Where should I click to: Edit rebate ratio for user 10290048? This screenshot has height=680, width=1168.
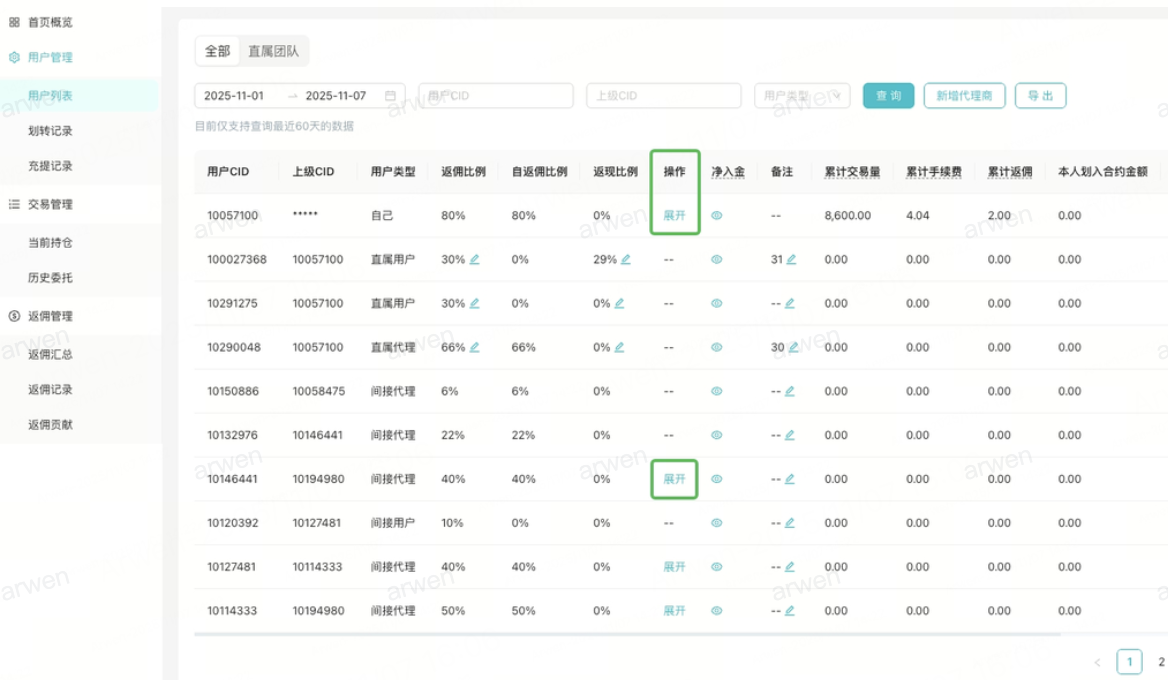click(x=474, y=348)
